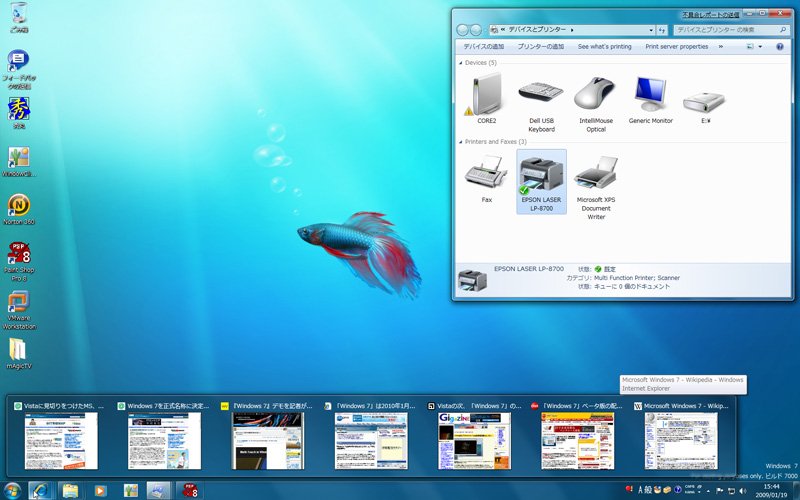The height and width of the screenshot is (500, 800).
Task: Open Windows Media Player from taskbar
Action: [101, 490]
